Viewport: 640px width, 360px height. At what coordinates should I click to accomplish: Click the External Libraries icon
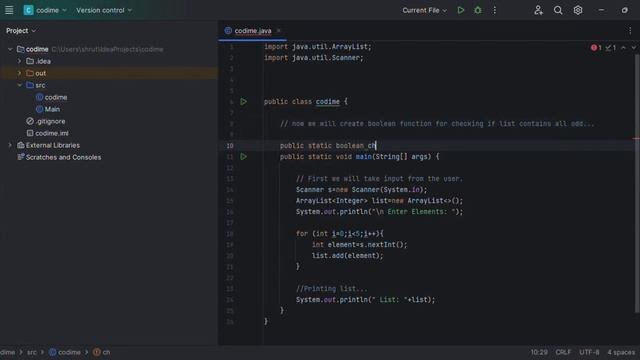(x=20, y=145)
